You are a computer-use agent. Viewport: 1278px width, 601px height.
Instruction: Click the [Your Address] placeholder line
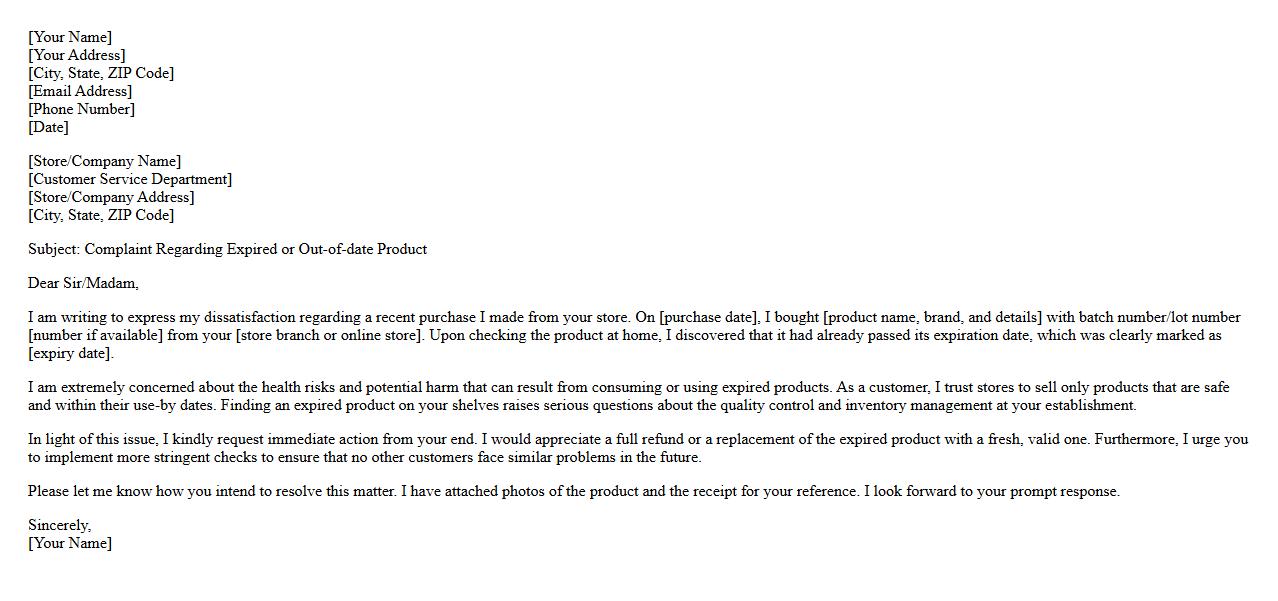tap(77, 55)
